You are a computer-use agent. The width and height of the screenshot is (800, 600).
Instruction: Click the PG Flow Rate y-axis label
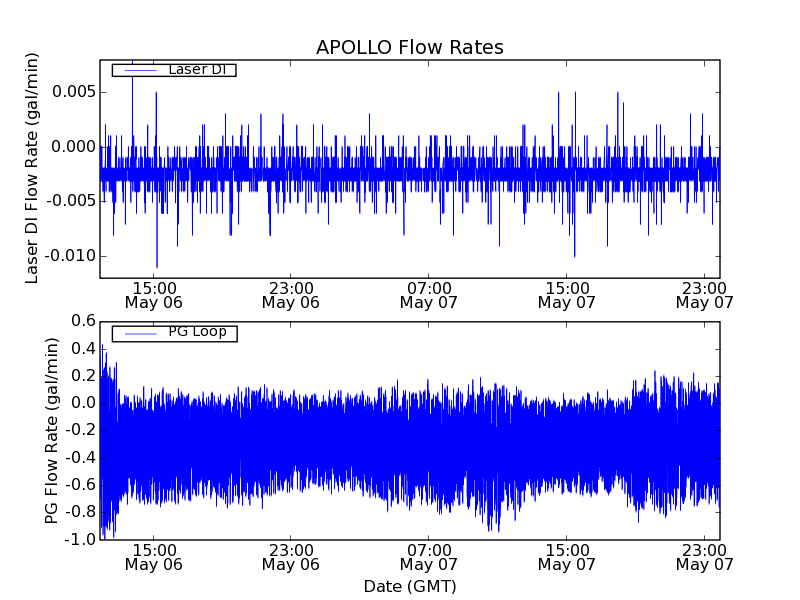coord(52,430)
